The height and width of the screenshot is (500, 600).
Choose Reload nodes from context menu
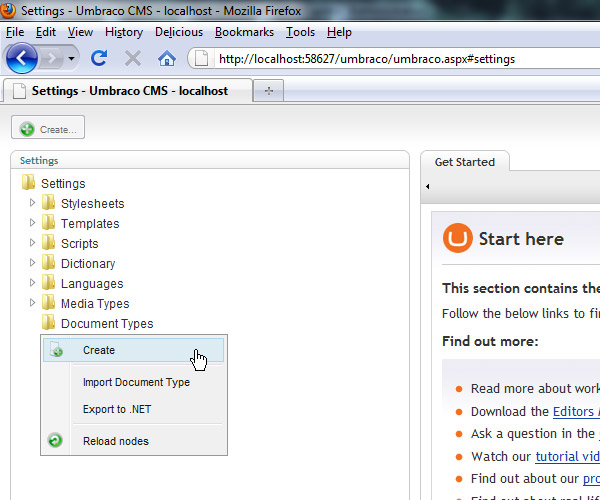point(116,441)
